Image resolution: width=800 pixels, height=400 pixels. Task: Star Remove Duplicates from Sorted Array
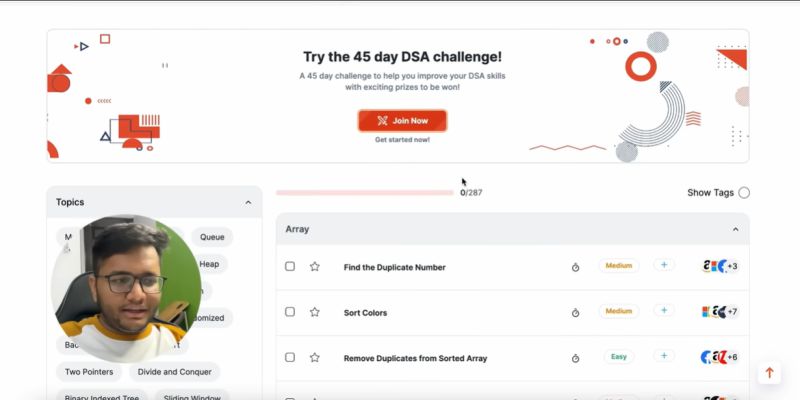pyautogui.click(x=315, y=357)
